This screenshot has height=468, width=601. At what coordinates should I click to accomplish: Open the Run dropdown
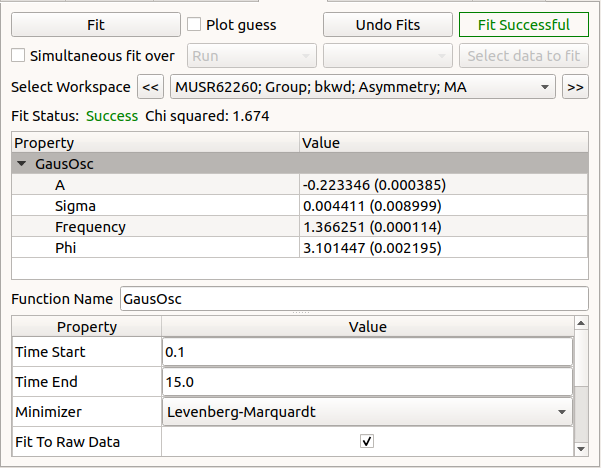tap(252, 56)
